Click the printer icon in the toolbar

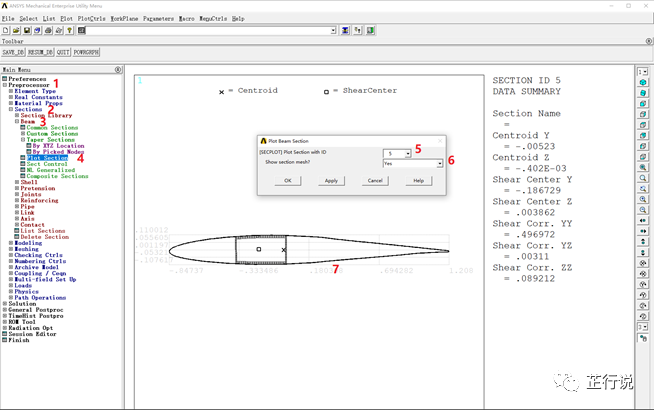[x=48, y=30]
